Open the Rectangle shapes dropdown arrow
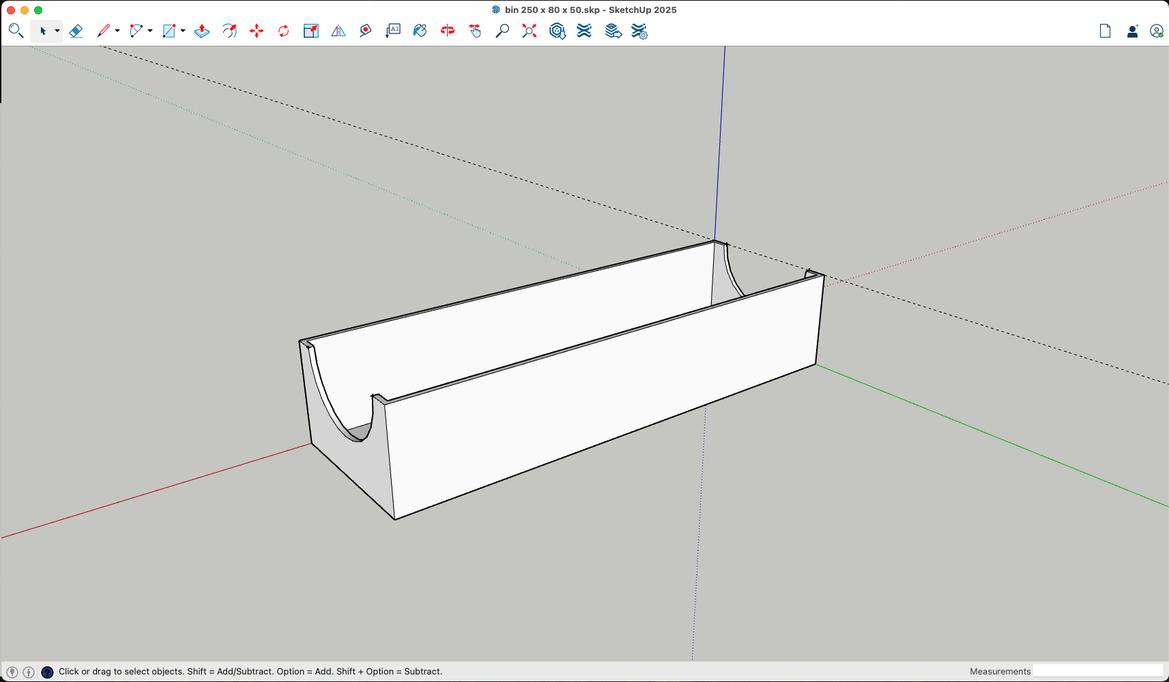1169x682 pixels. coord(183,31)
